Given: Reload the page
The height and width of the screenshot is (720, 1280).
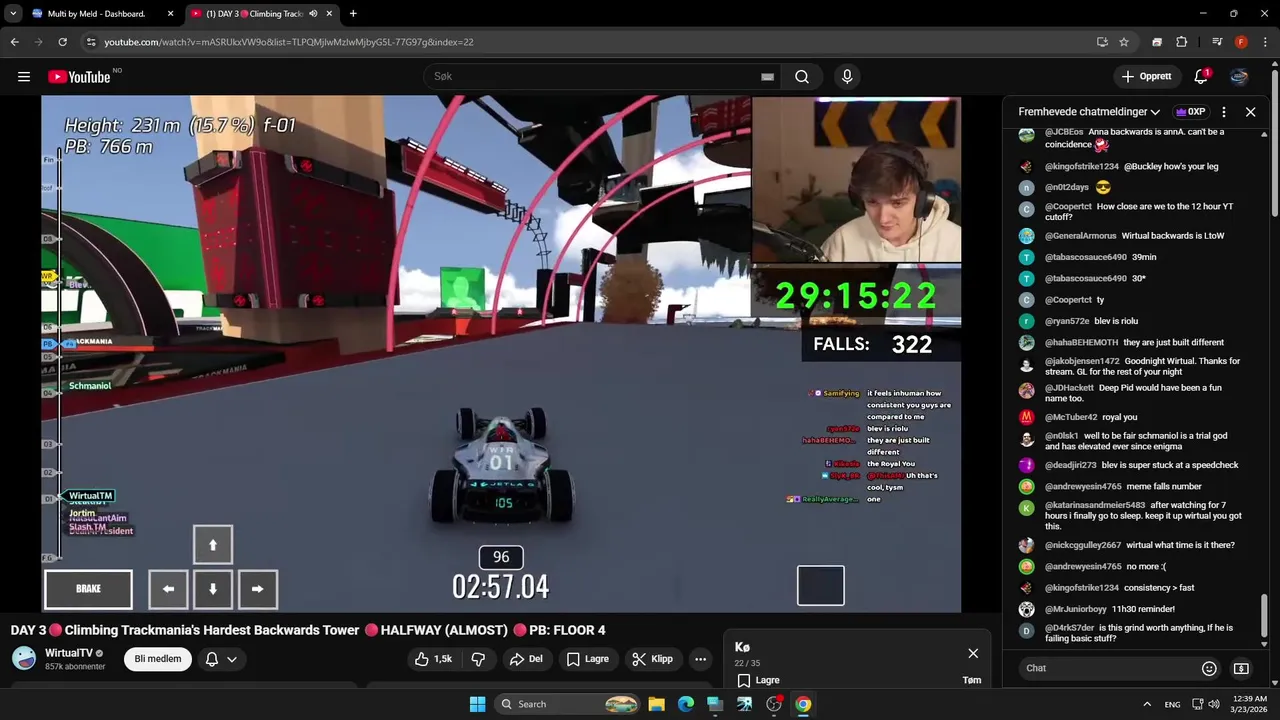Looking at the screenshot, I should 62,42.
